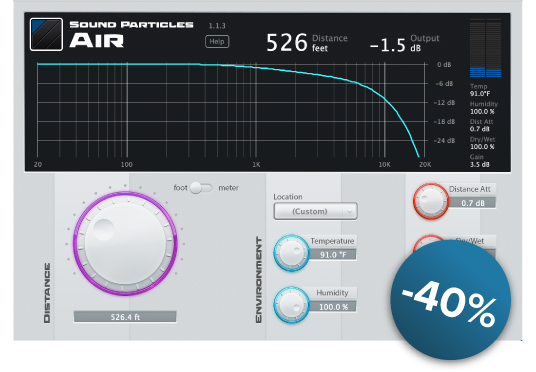Click the 100.0 % humidity value field
The width and height of the screenshot is (536, 372).
point(333,307)
